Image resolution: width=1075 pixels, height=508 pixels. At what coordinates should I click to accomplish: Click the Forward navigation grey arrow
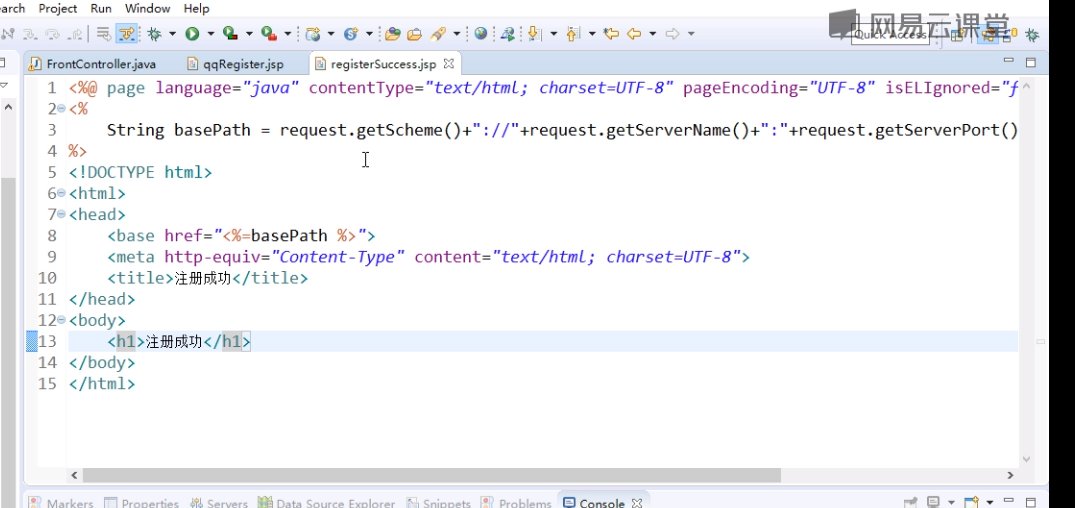(x=673, y=34)
